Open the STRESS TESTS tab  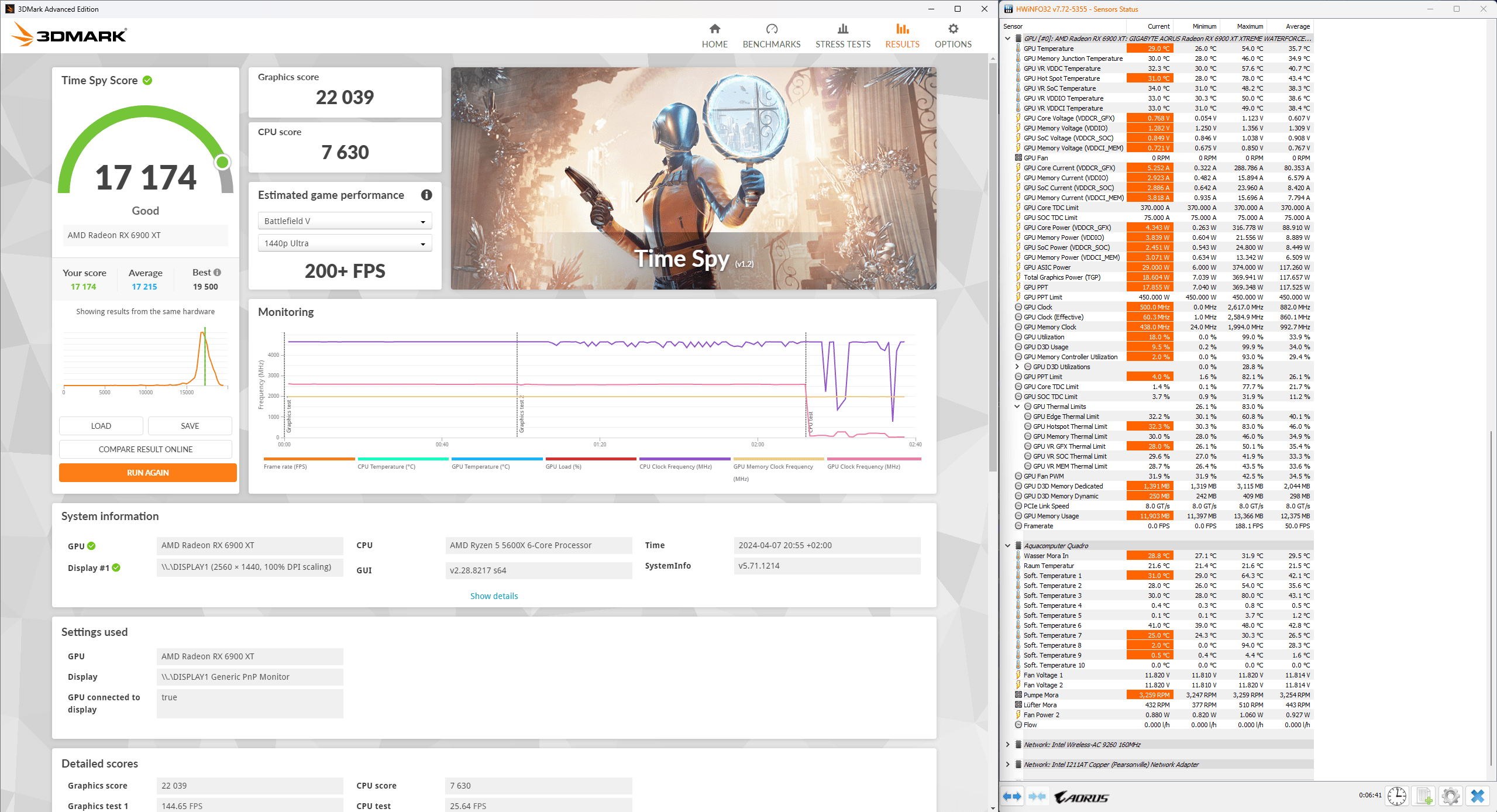[842, 36]
